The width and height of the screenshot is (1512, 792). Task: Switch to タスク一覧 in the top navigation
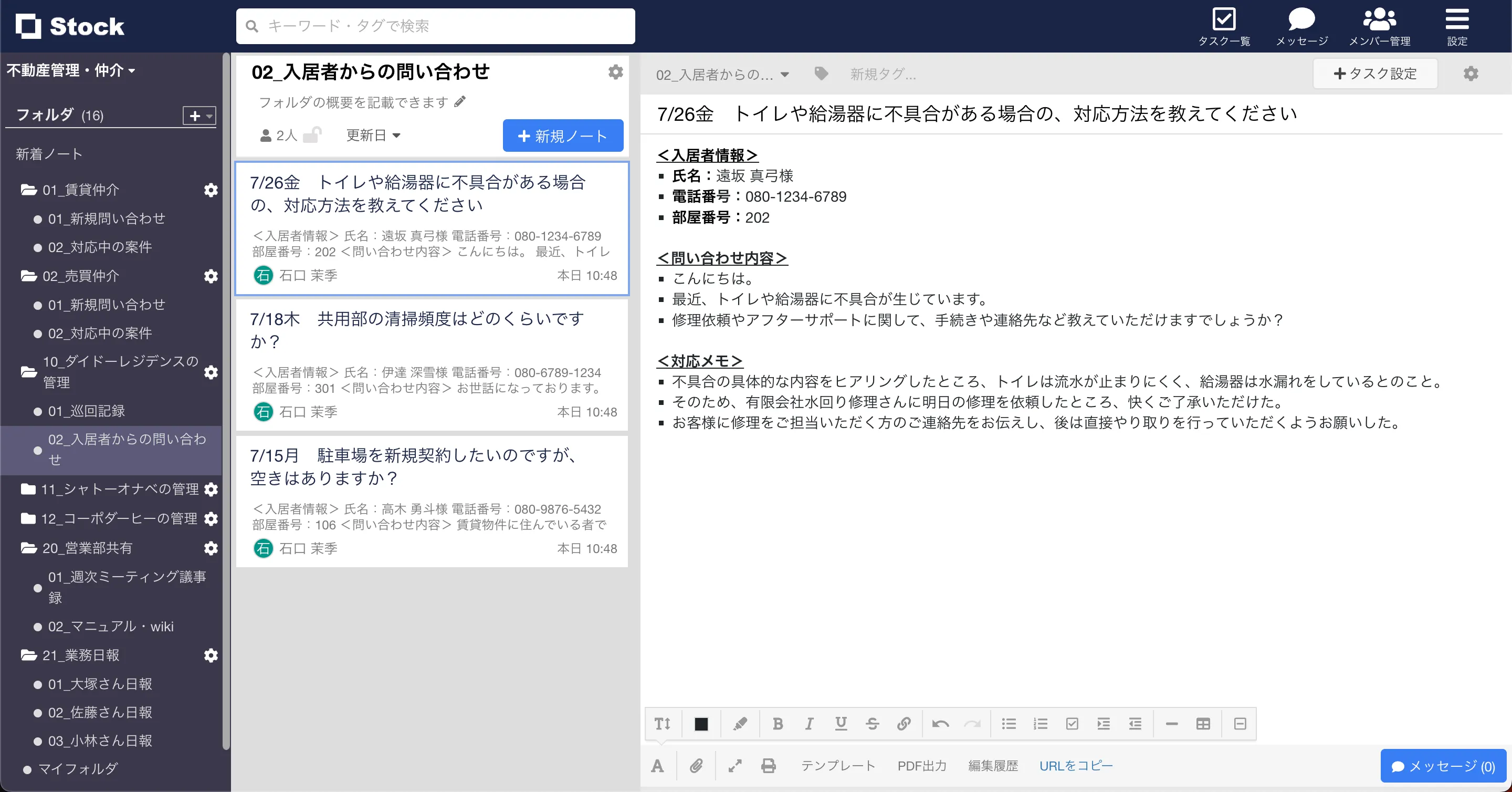coord(1225,26)
